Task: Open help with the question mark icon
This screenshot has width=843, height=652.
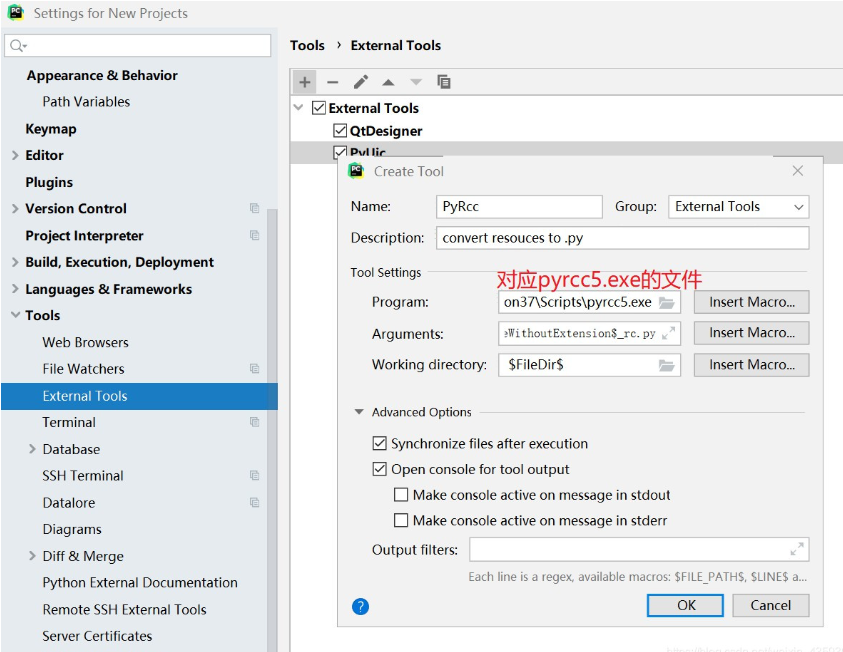Action: (361, 606)
